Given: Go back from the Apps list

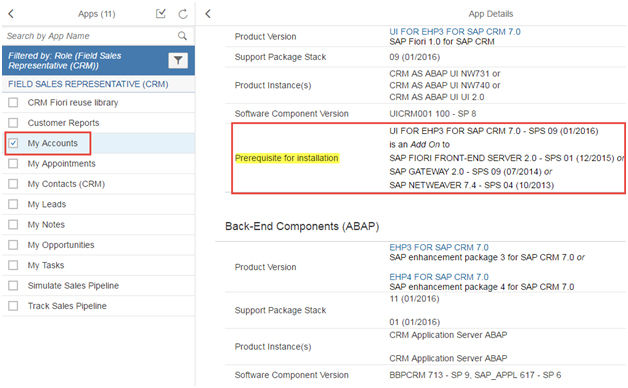Looking at the screenshot, I should click(11, 14).
